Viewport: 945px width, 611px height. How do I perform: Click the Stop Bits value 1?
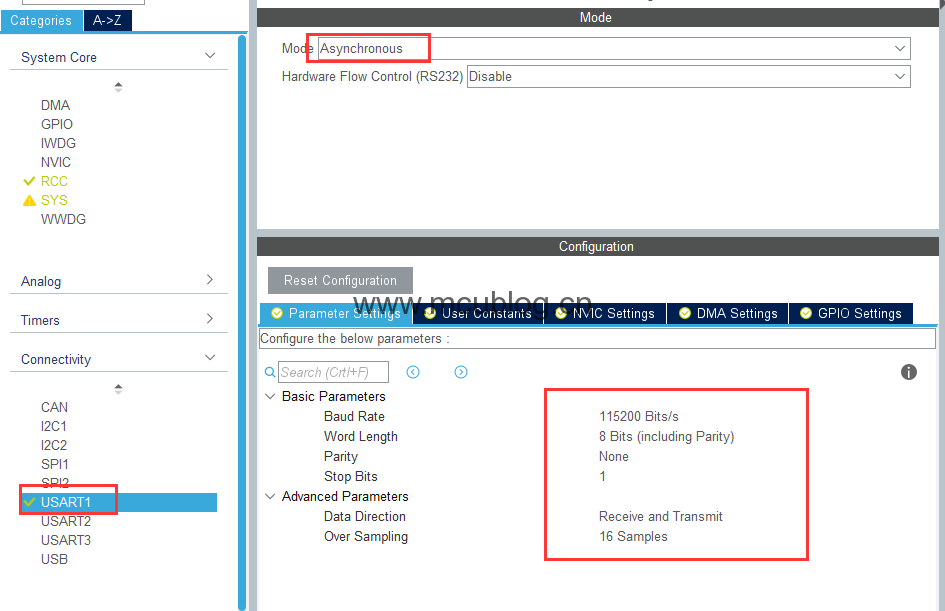(x=602, y=476)
